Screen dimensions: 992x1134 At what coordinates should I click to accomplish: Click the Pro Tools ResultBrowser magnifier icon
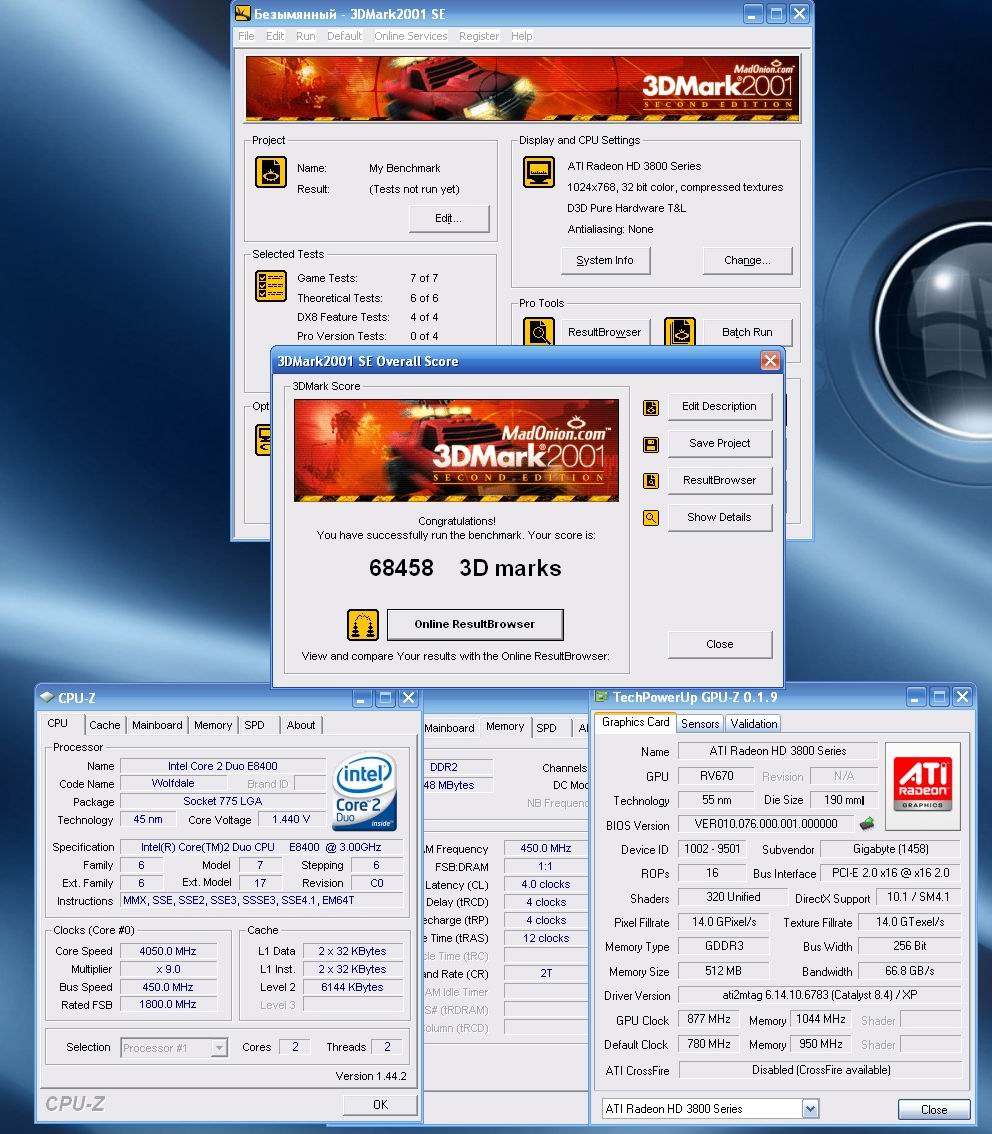click(539, 332)
